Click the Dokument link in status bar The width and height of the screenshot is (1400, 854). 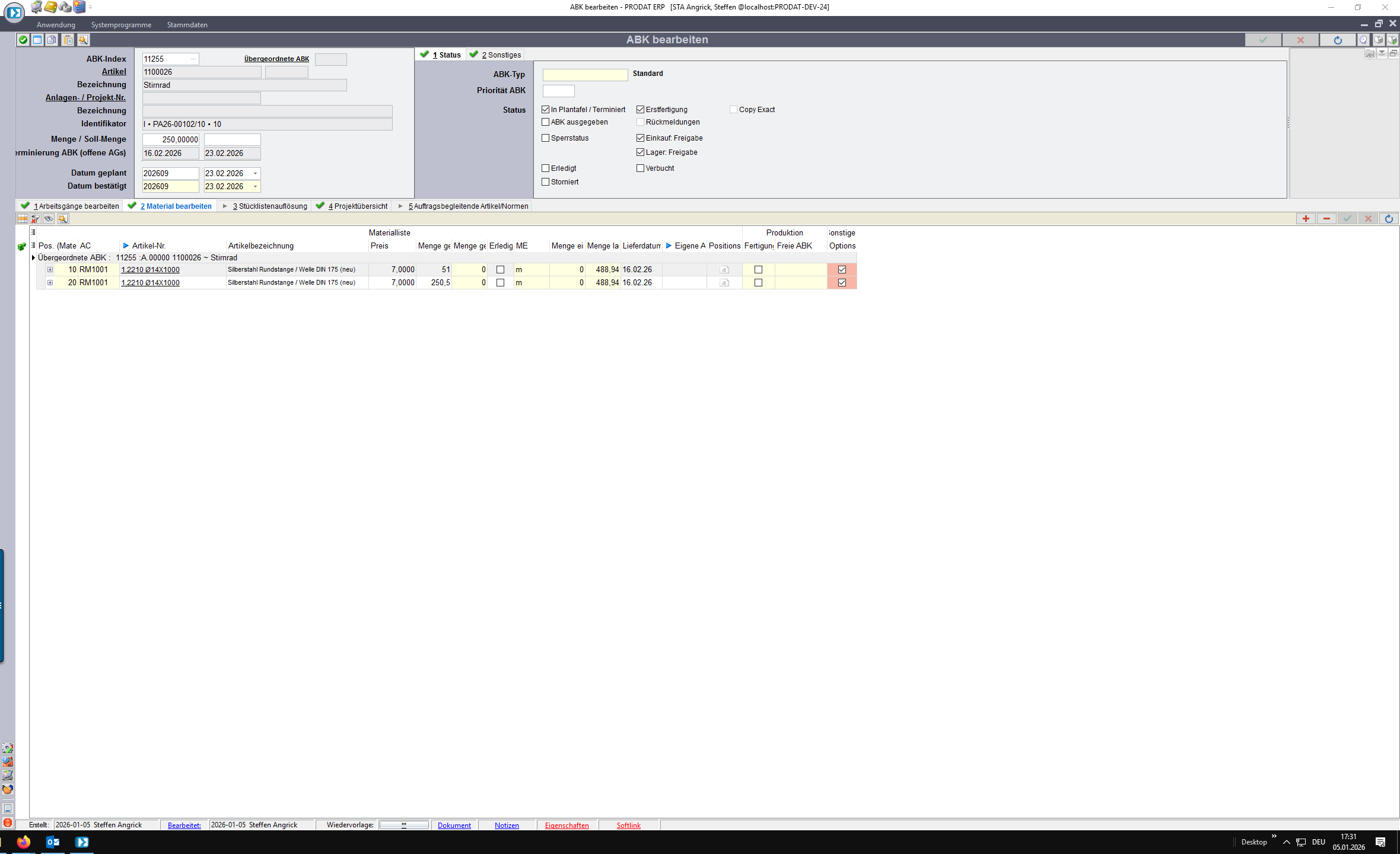click(x=454, y=826)
